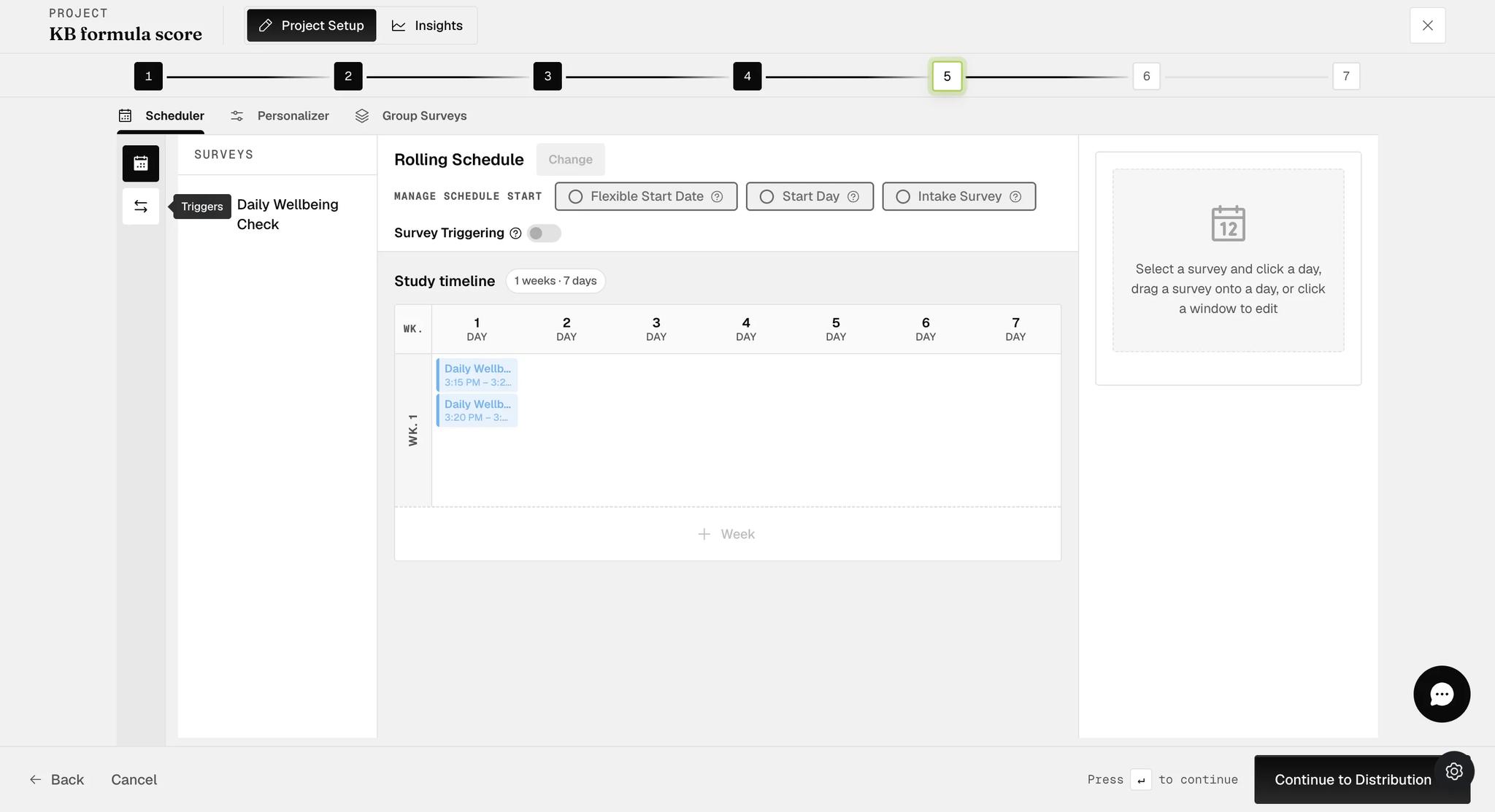
Task: Select Daily Wellbeing Check in surveys list
Action: pyautogui.click(x=288, y=214)
